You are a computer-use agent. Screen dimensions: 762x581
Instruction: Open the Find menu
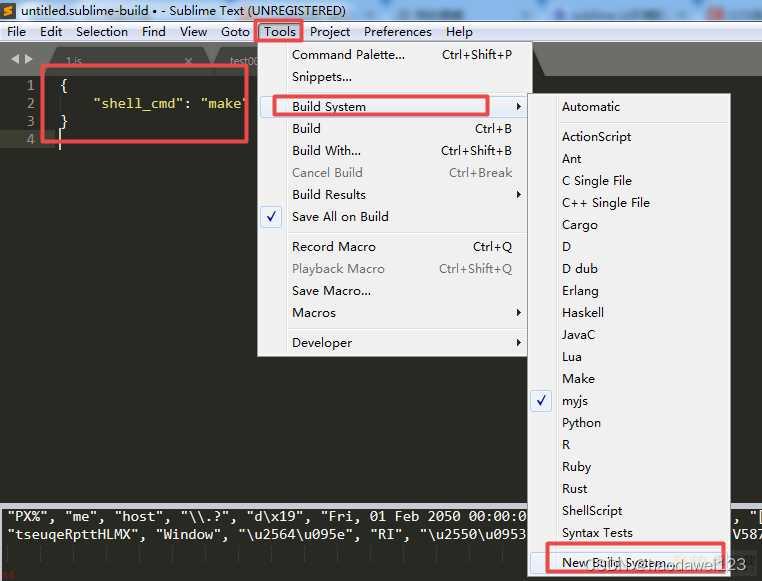coord(154,32)
